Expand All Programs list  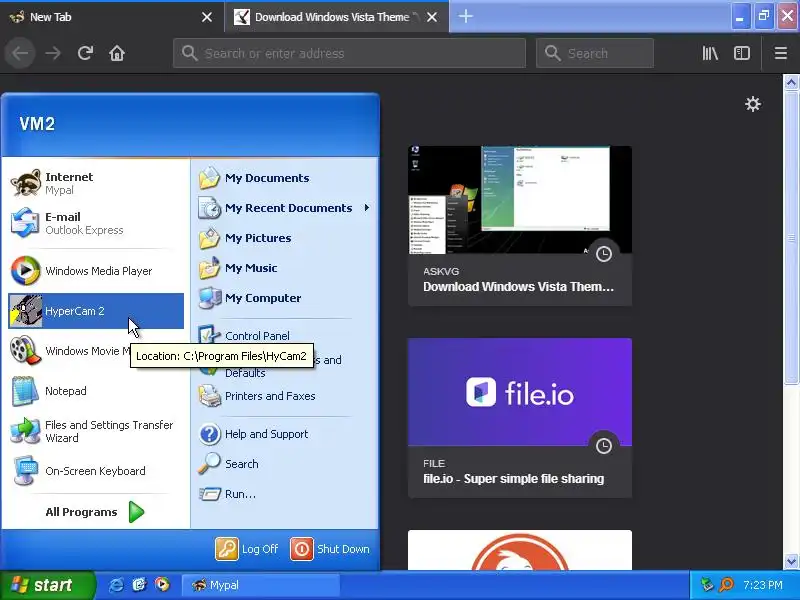[96, 512]
